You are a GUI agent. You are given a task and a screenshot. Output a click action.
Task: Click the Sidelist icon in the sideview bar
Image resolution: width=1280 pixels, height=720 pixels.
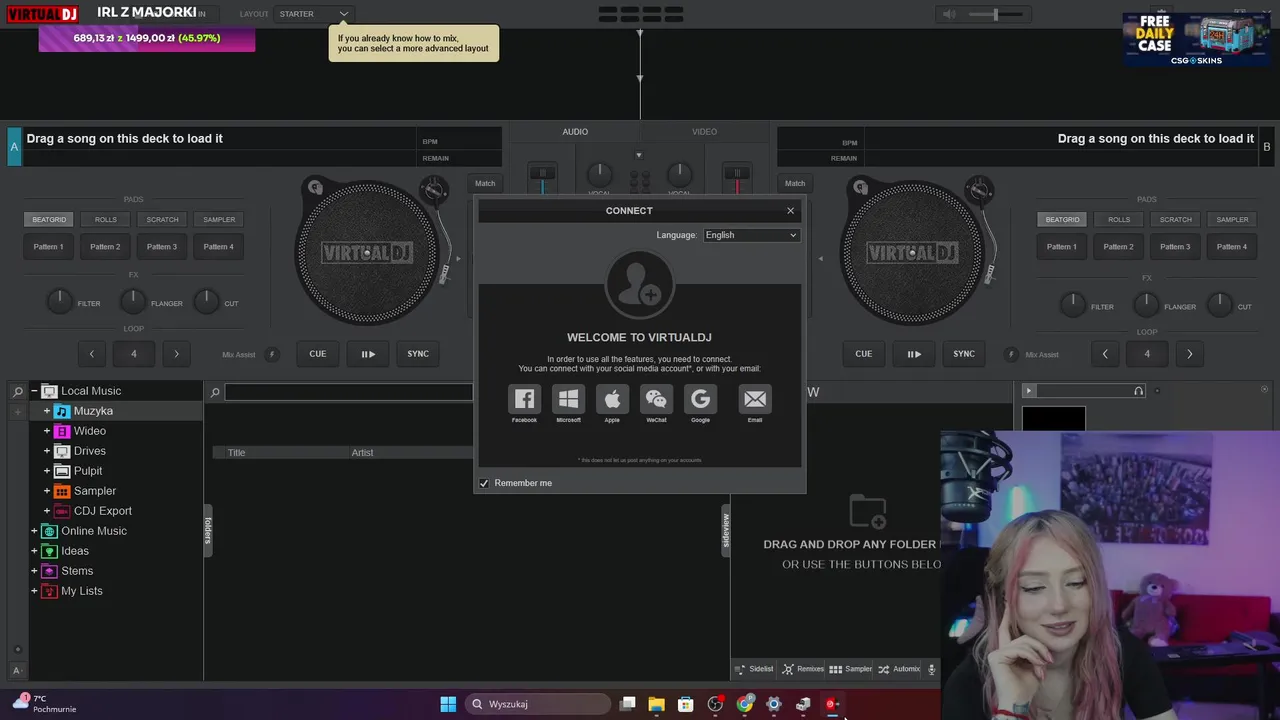point(740,669)
